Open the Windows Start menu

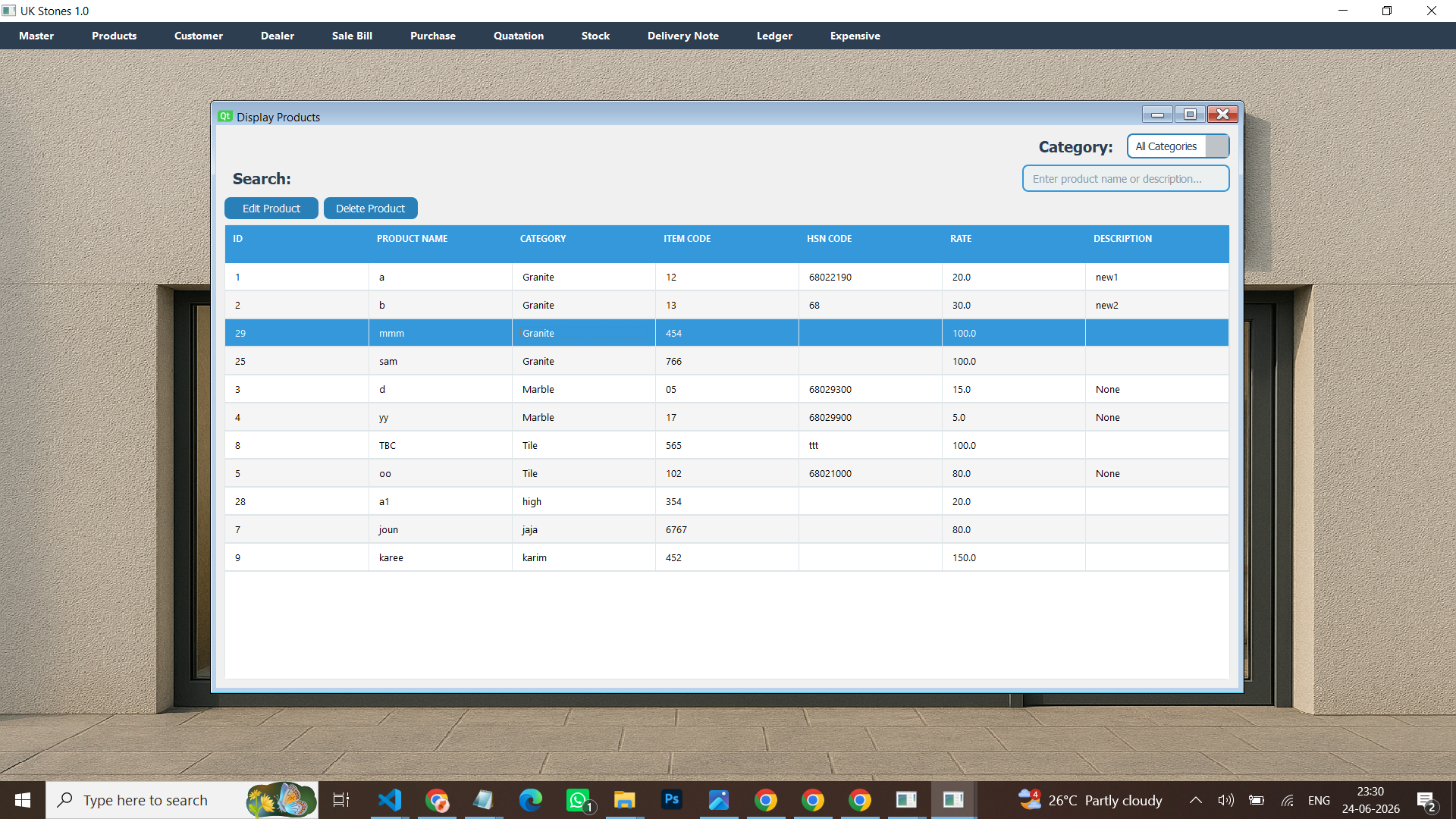pos(23,800)
